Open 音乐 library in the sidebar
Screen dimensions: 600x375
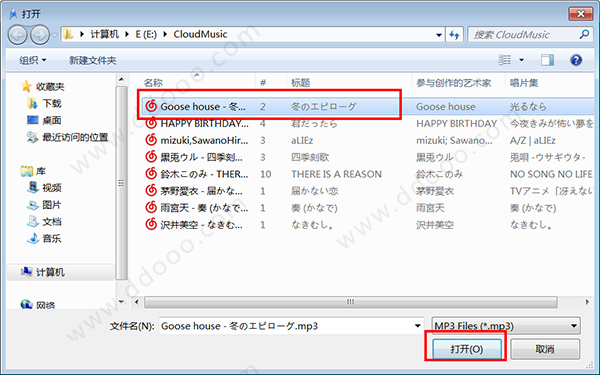coord(52,238)
